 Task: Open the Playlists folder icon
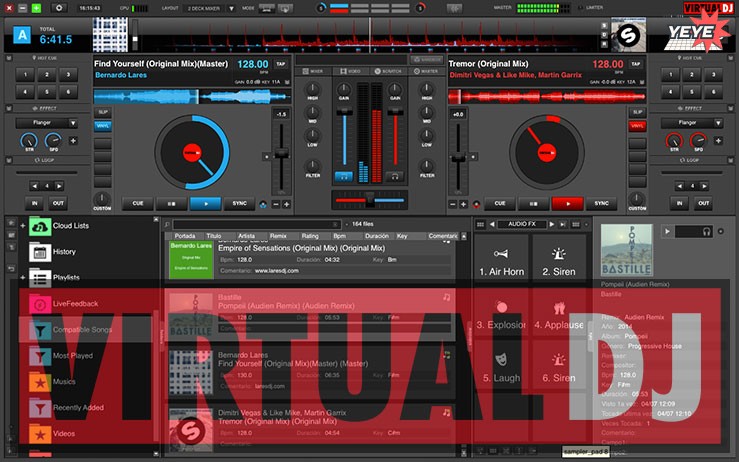tap(40, 278)
